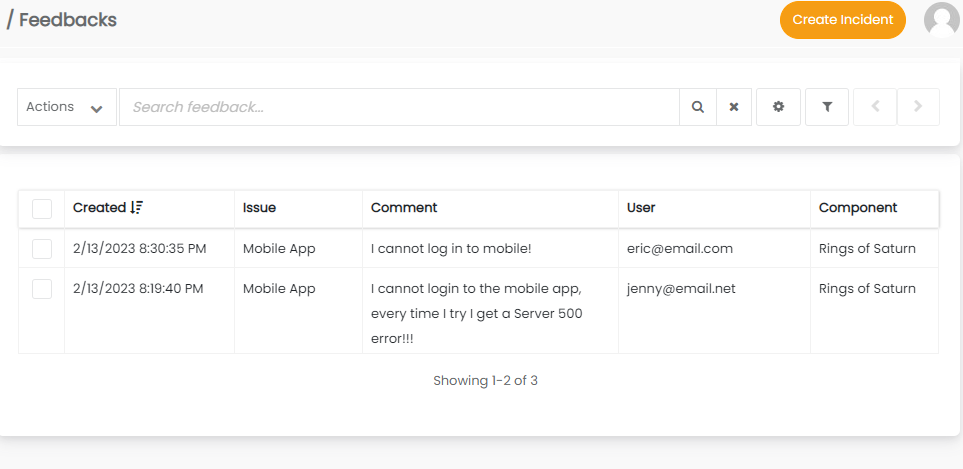This screenshot has width=963, height=469.
Task: Click the Comment column header
Action: (x=404, y=208)
